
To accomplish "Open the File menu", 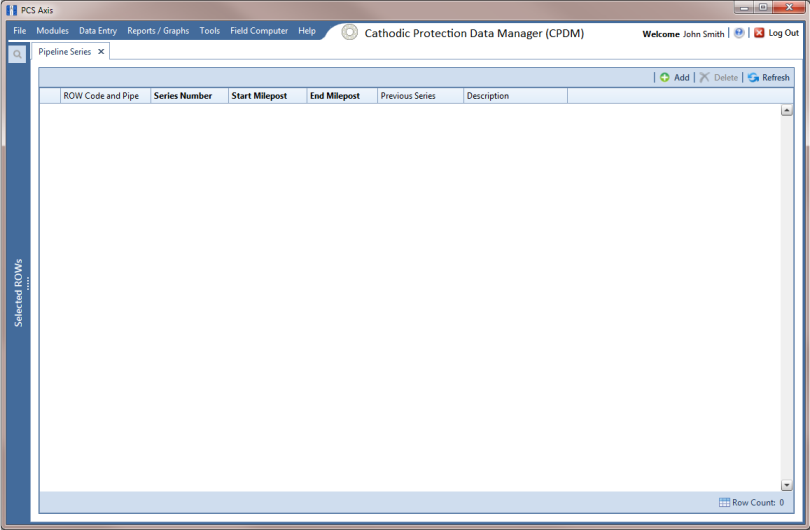I will coord(20,31).
